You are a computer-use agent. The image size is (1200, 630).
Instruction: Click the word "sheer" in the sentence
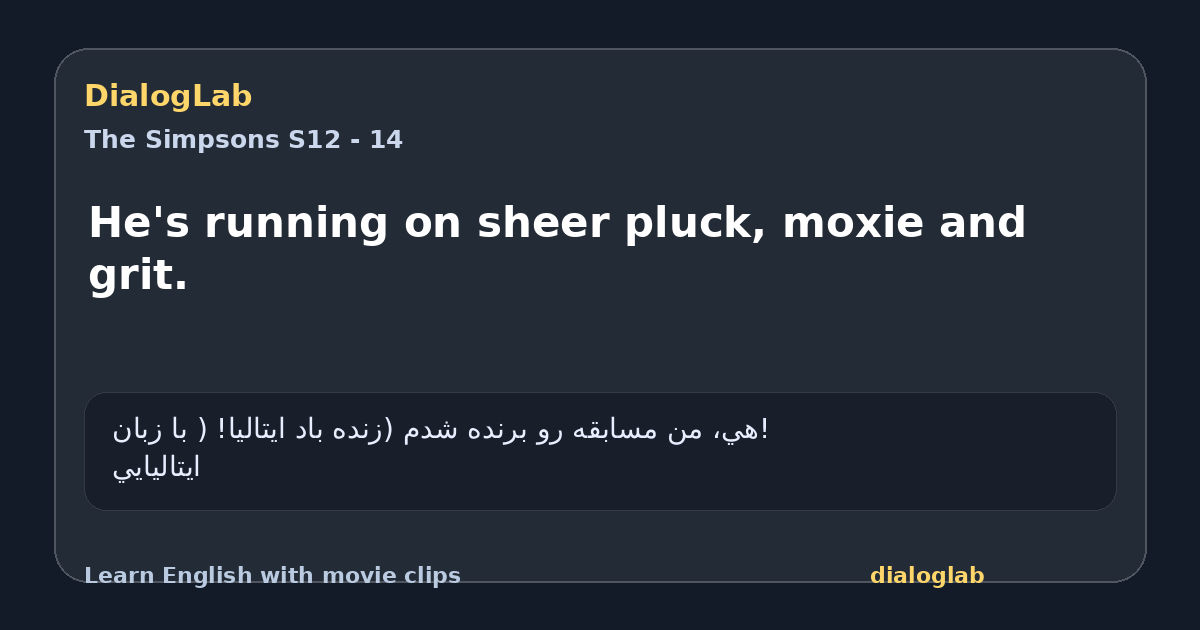[x=543, y=223]
